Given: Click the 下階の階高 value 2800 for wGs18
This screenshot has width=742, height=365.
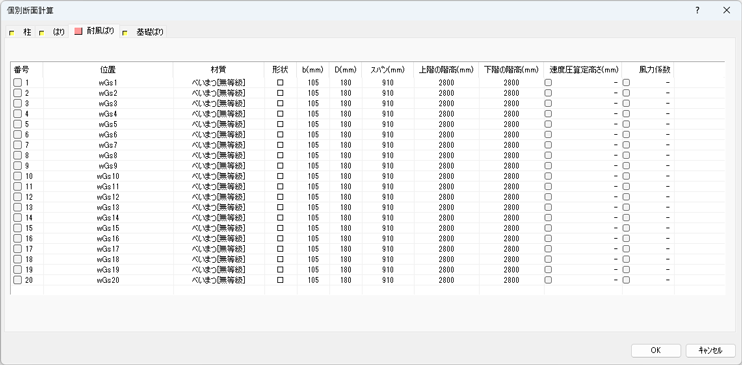Looking at the screenshot, I should [x=511, y=259].
